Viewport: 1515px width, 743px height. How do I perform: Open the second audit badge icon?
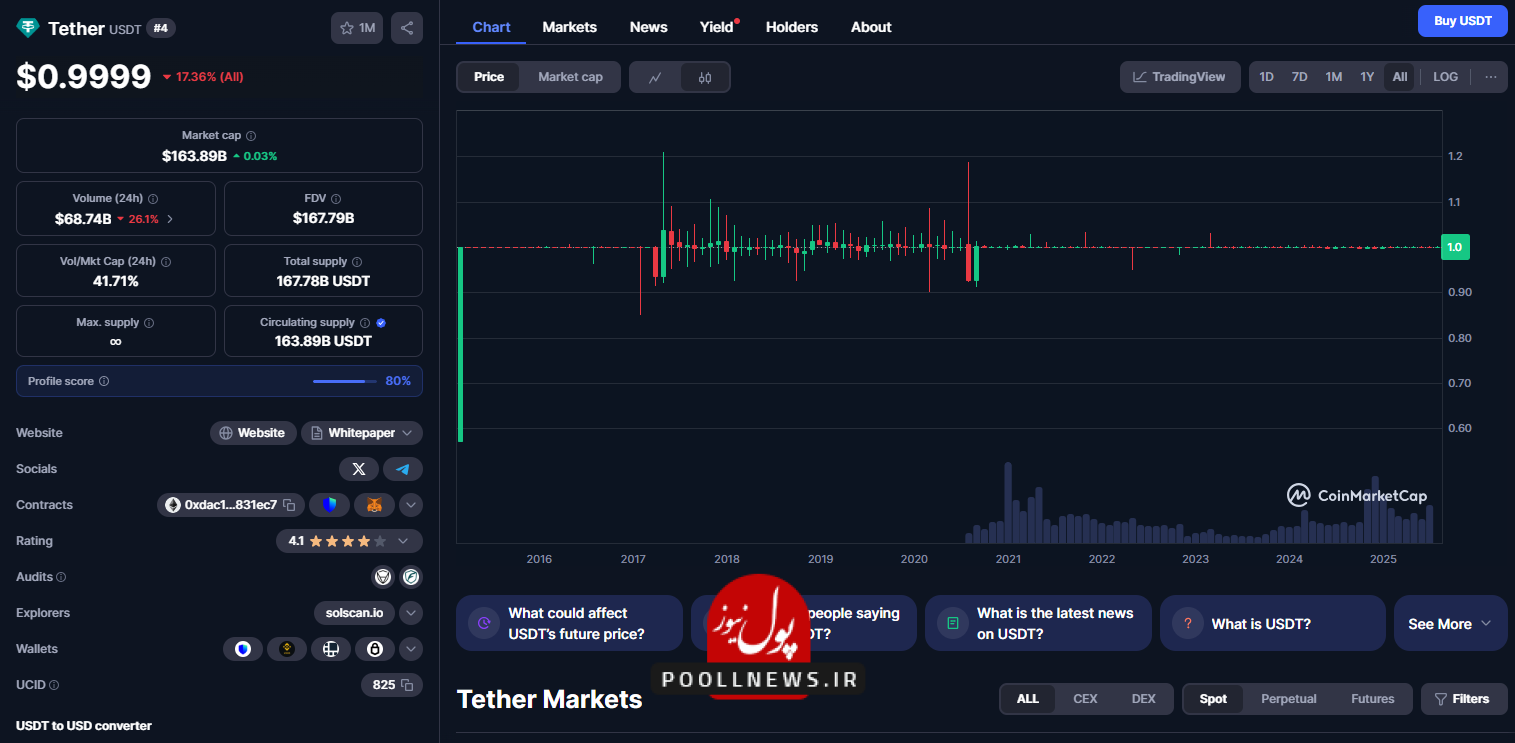(411, 577)
